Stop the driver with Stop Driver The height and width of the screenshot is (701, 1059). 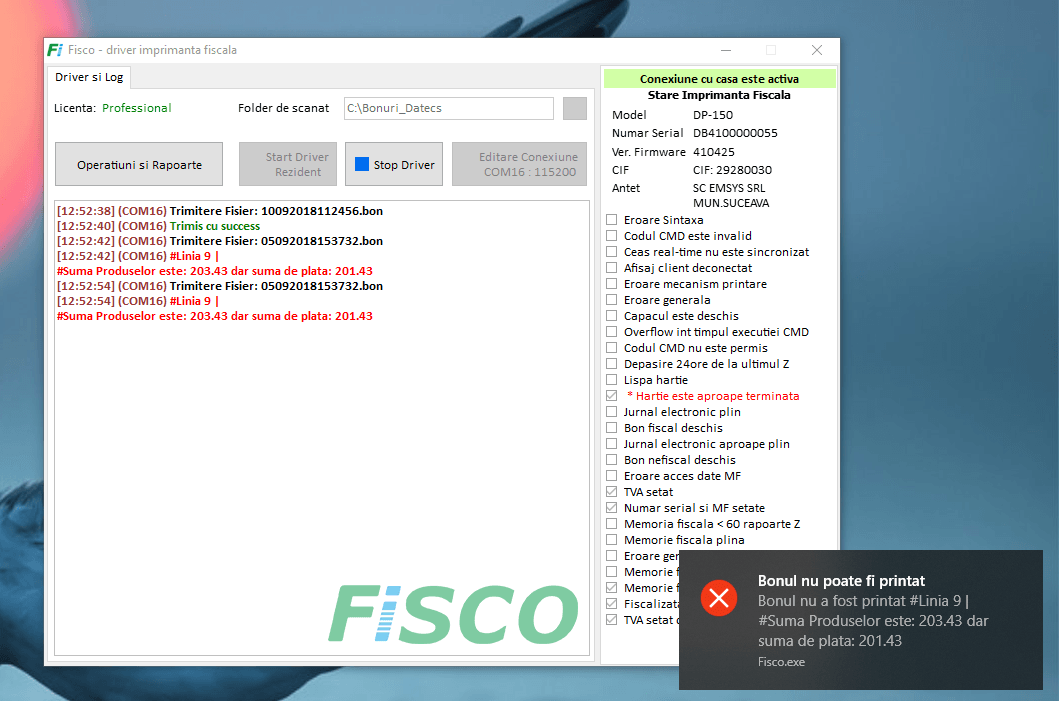pos(394,164)
